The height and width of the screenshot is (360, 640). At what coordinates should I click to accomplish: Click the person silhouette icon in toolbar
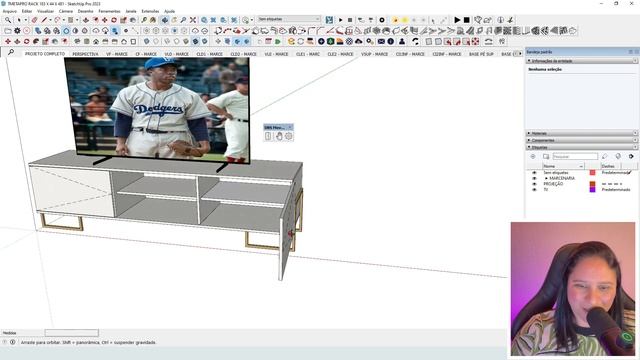402,41
